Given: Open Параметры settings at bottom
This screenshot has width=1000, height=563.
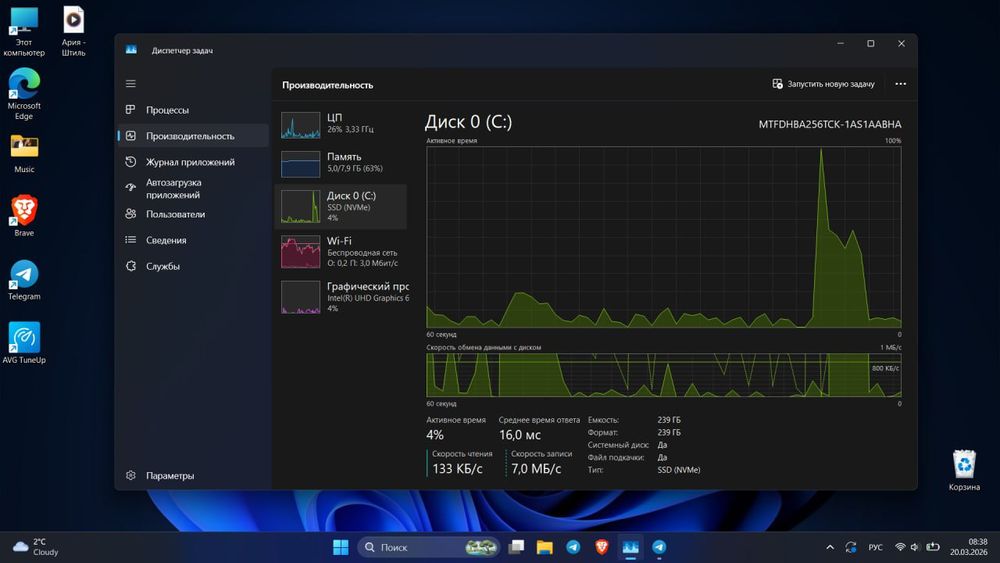Looking at the screenshot, I should (193, 476).
